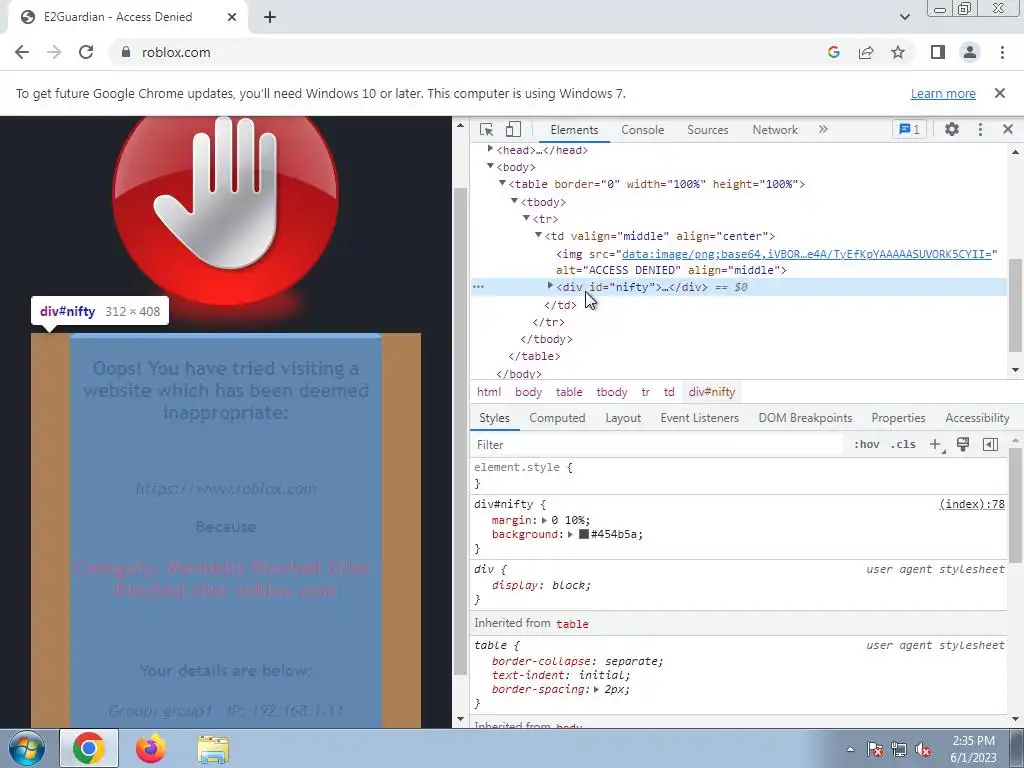Click the forward navigation arrow
Screen dimensions: 1024x768
54,52
